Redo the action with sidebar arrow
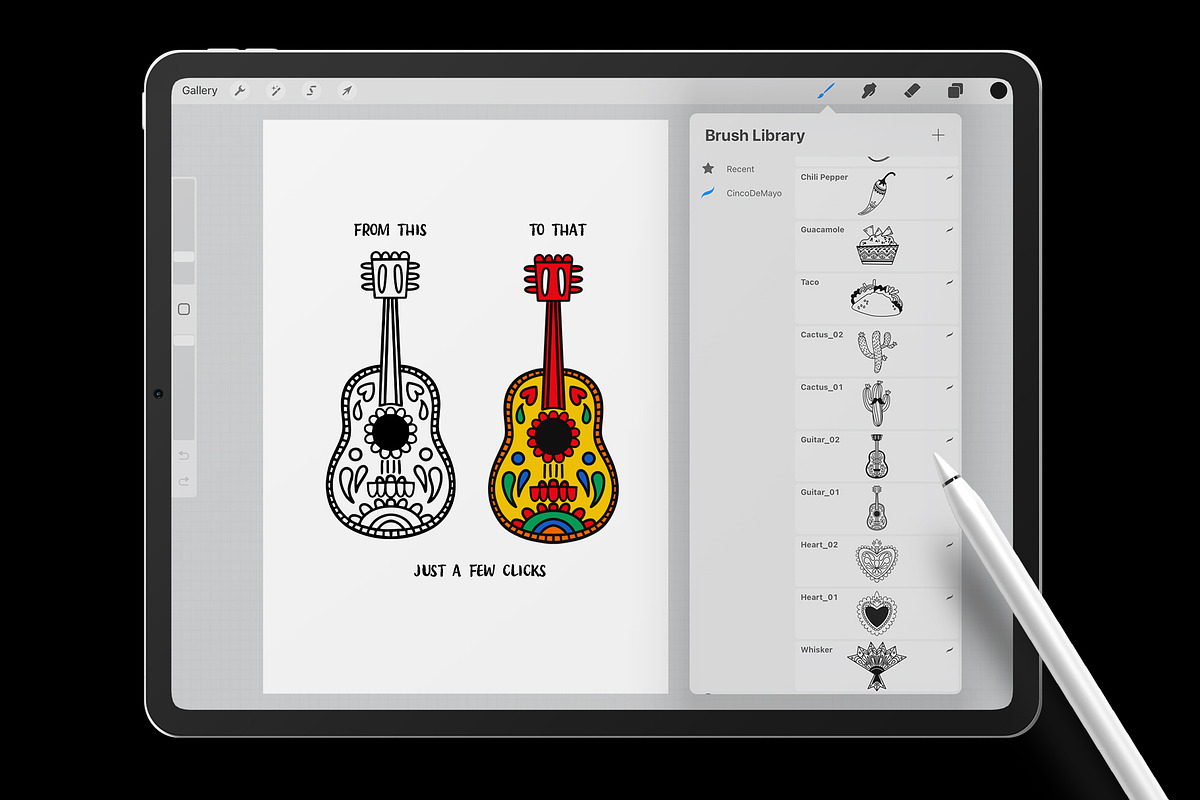 tap(184, 482)
